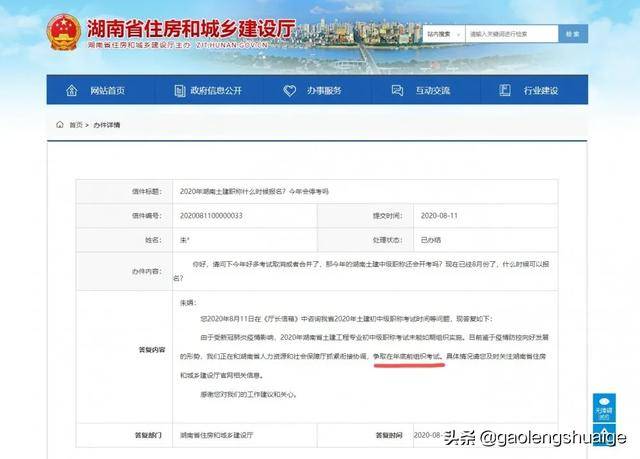This screenshot has height=459, width=640.
Task: Go to 互动交流 section
Action: (x=433, y=91)
